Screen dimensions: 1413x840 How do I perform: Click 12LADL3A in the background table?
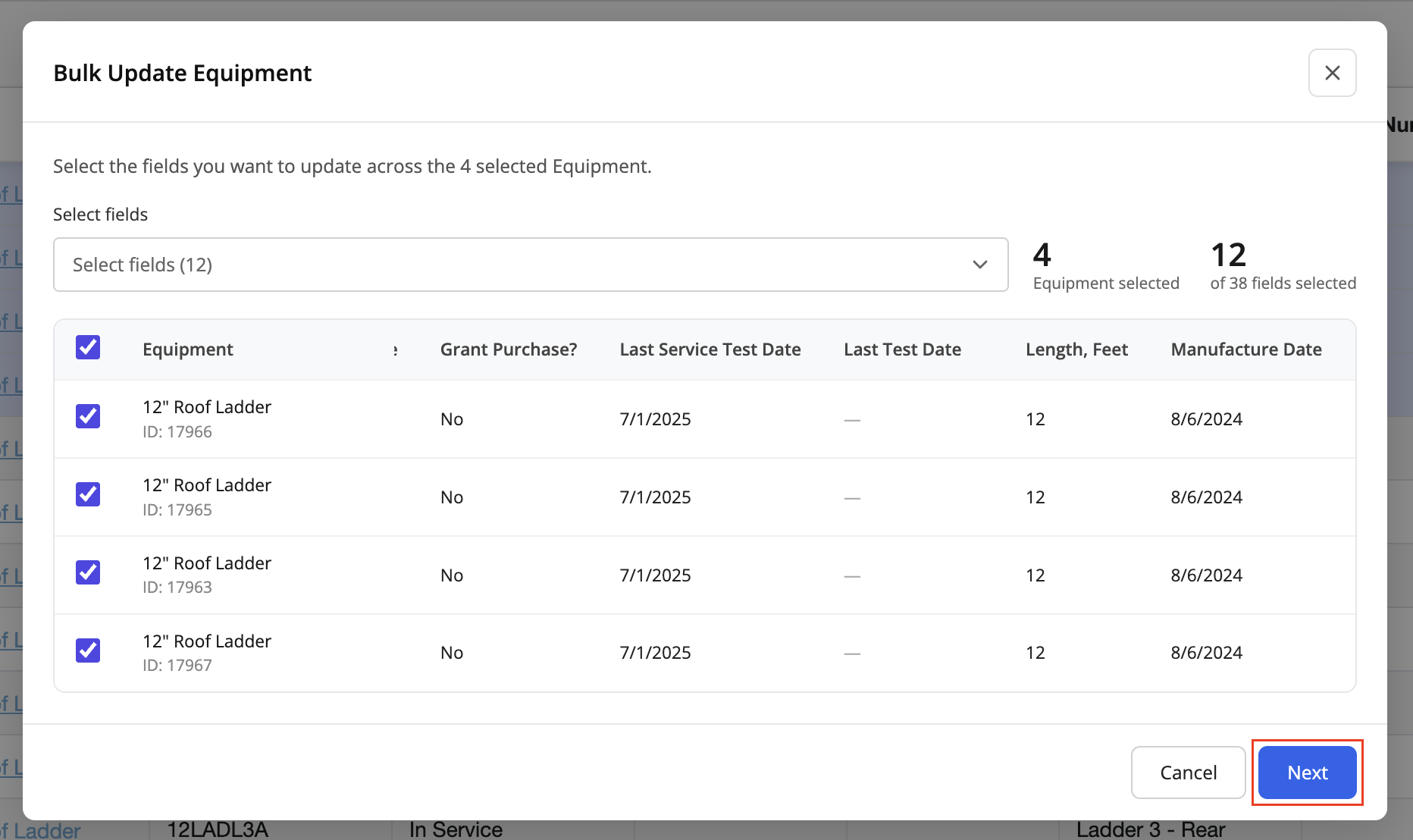tap(218, 829)
